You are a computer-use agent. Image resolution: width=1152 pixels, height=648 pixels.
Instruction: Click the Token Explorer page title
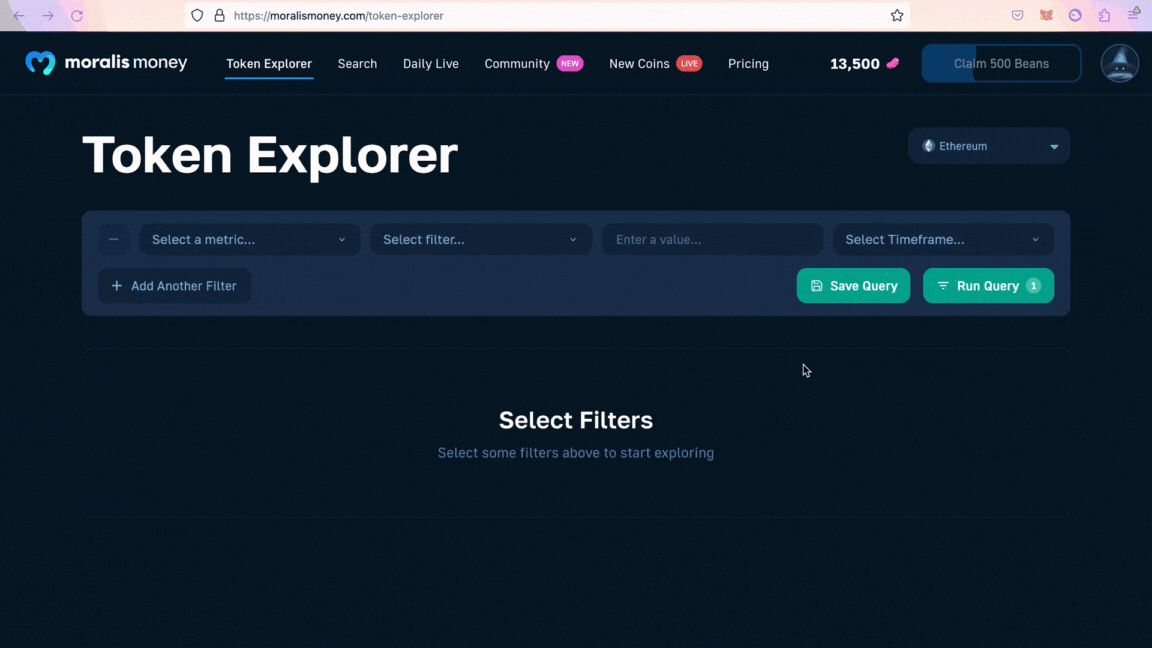point(270,155)
